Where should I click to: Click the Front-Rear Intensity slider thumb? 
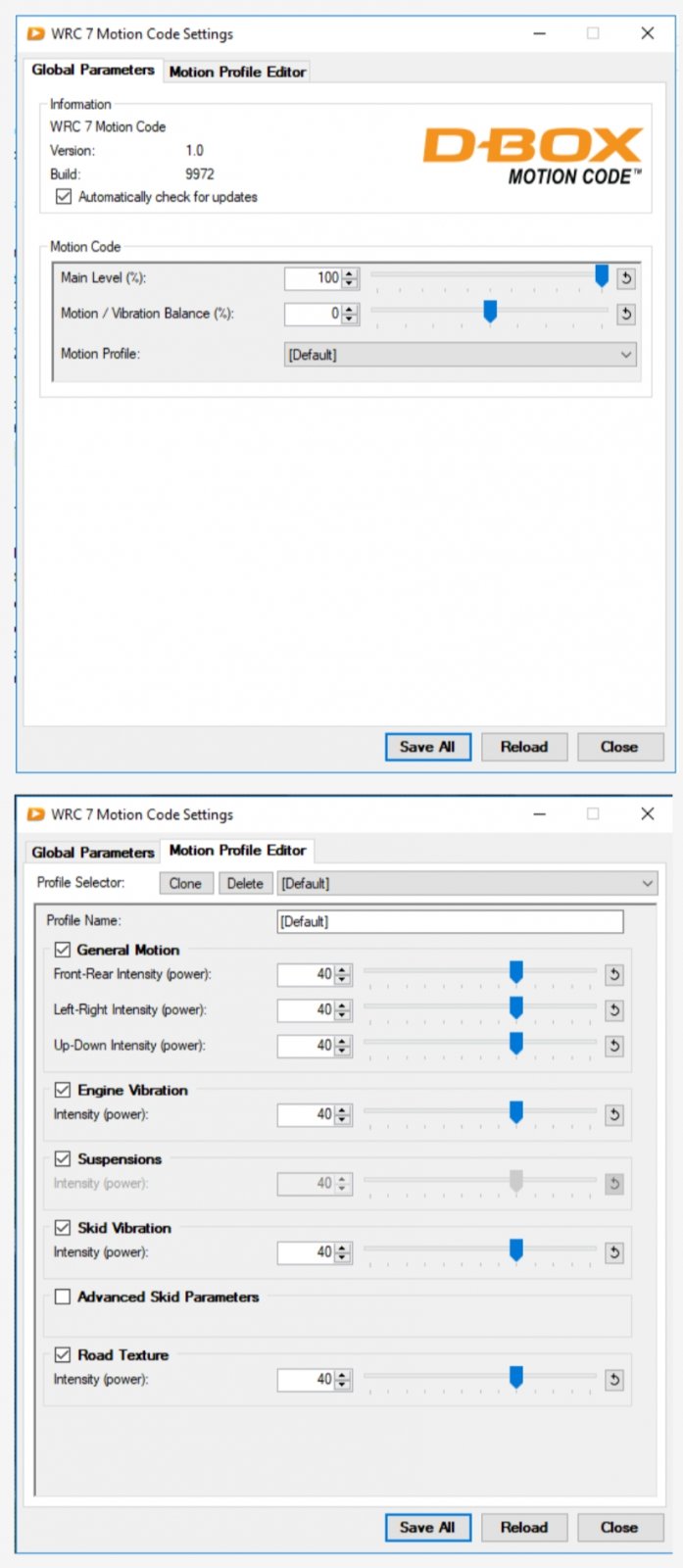(516, 972)
